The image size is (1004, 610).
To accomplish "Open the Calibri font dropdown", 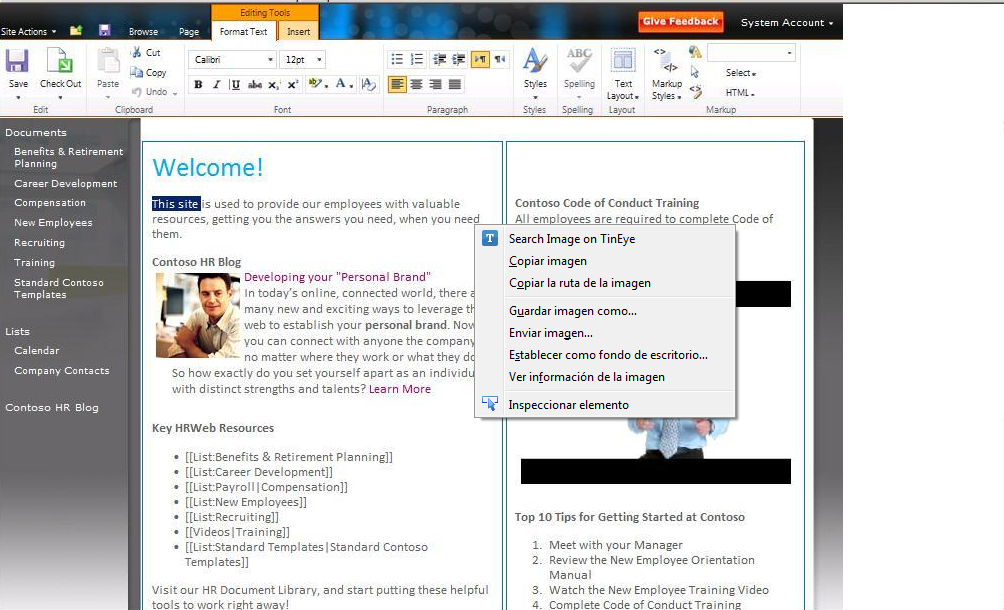I will (270, 60).
